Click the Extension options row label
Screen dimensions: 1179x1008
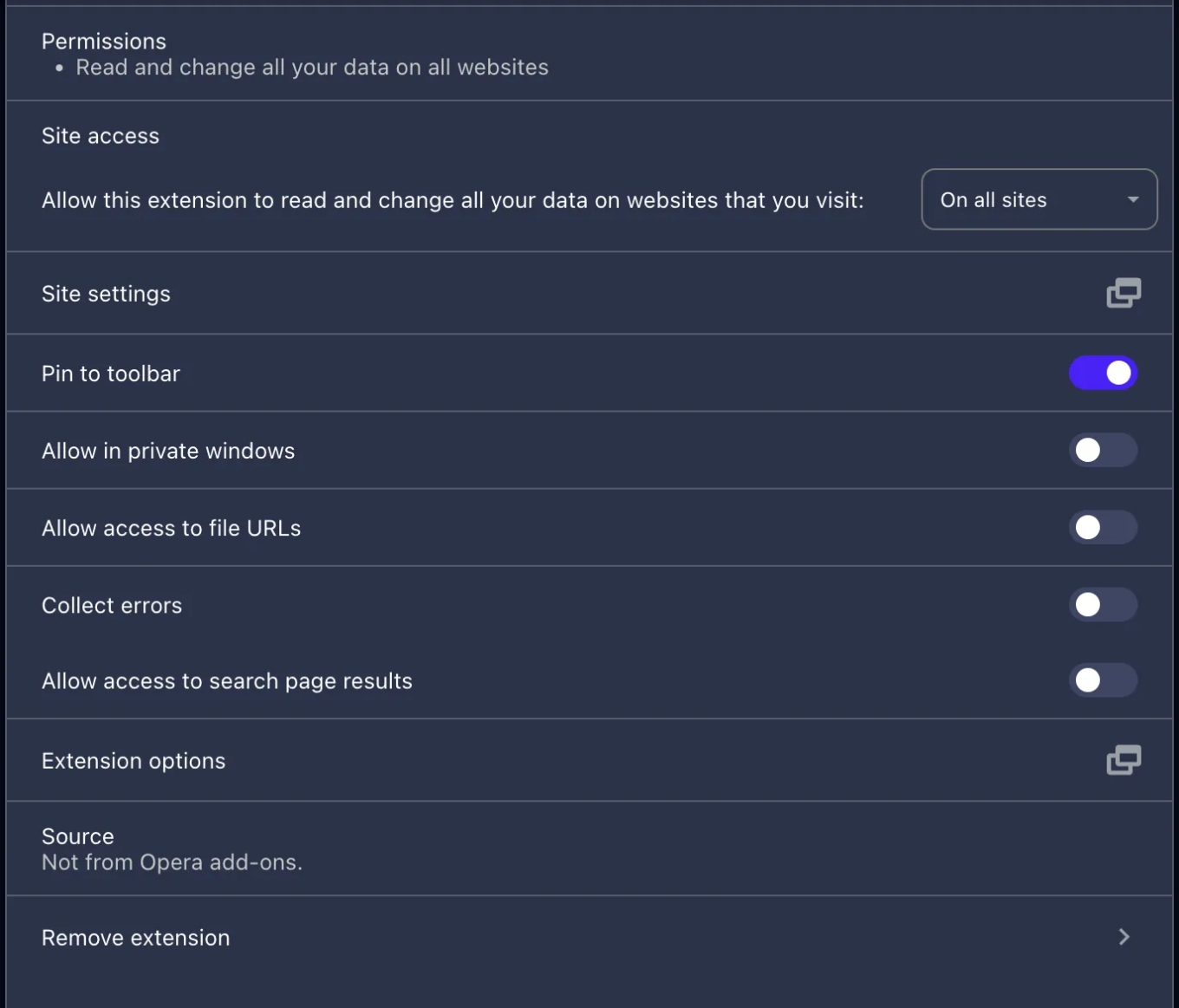click(x=134, y=761)
